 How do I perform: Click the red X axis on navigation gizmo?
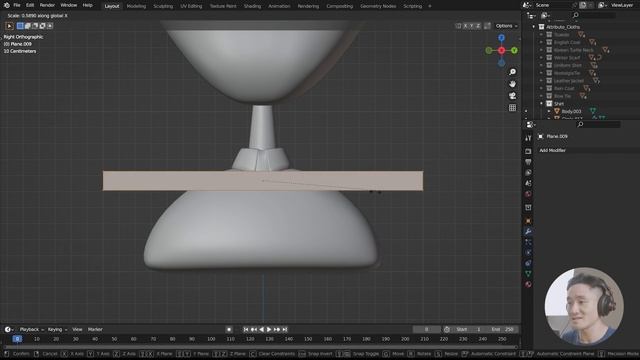point(501,50)
